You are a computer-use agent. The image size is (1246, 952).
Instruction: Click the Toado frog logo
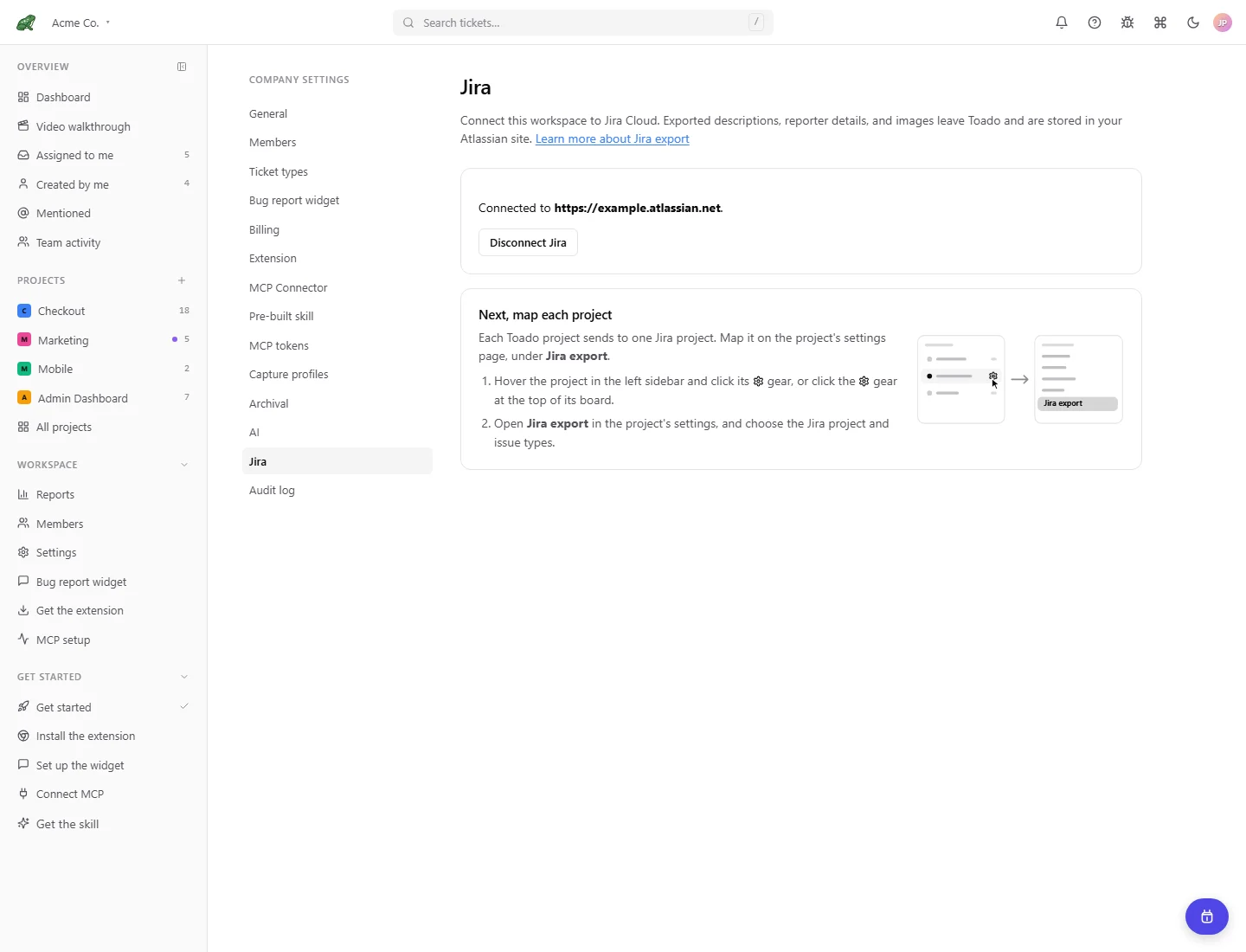pos(26,23)
